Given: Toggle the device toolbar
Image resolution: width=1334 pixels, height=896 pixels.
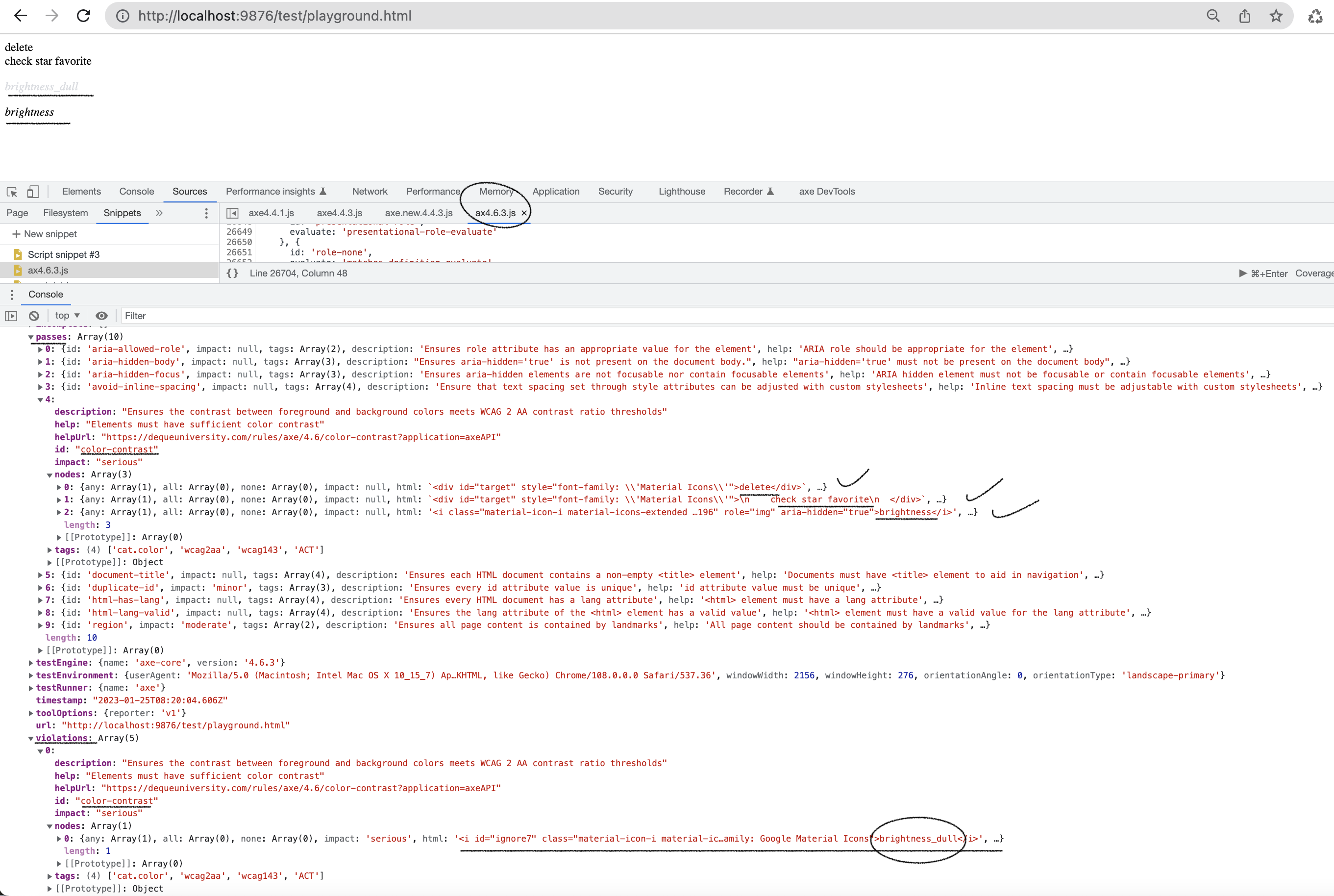Looking at the screenshot, I should pos(32,192).
